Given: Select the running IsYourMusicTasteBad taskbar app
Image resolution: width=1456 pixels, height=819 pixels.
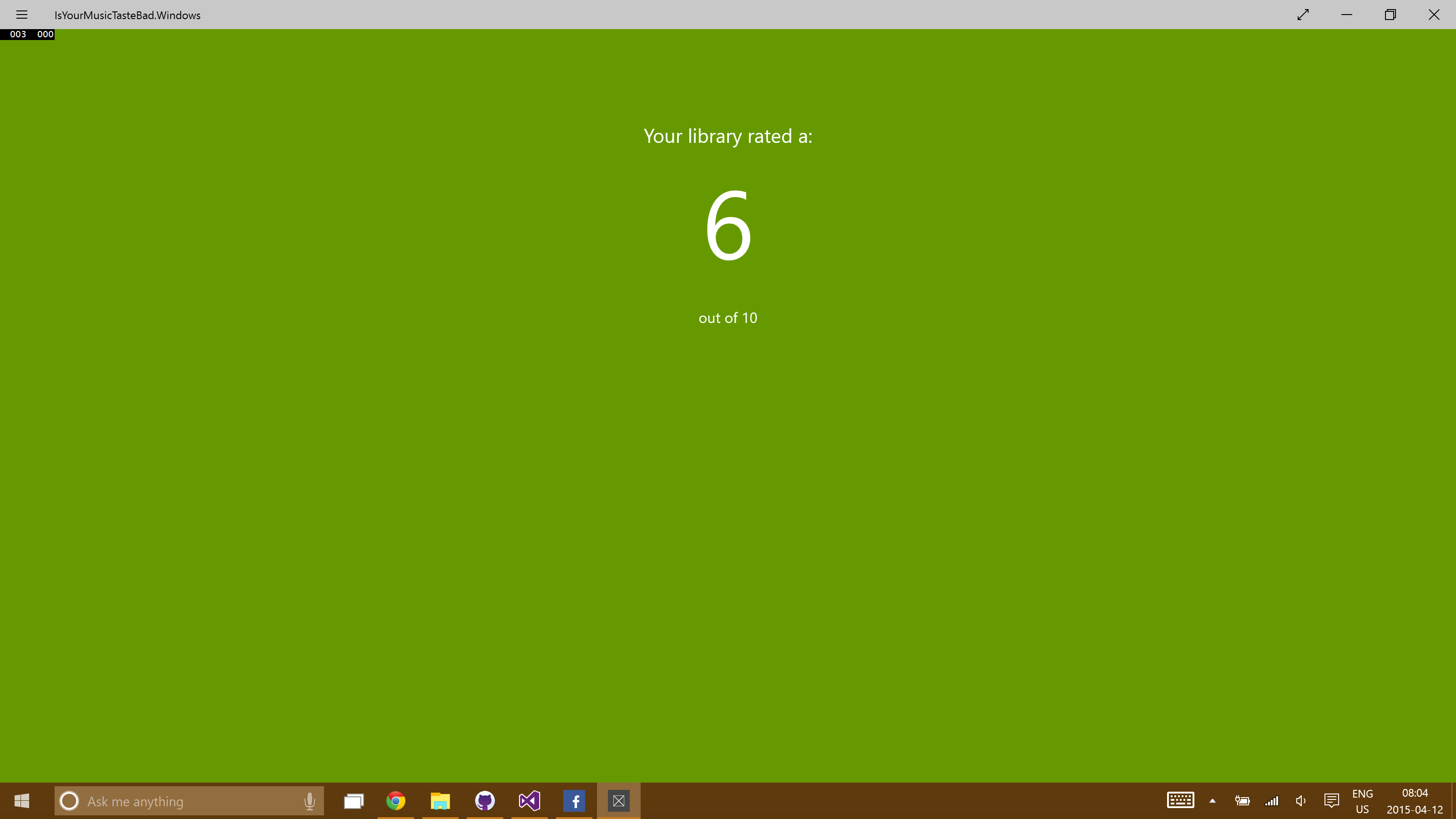Looking at the screenshot, I should tap(618, 801).
